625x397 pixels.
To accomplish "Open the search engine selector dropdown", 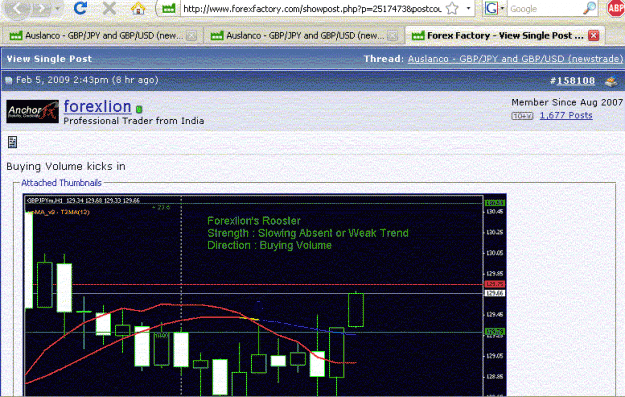I will [x=503, y=8].
